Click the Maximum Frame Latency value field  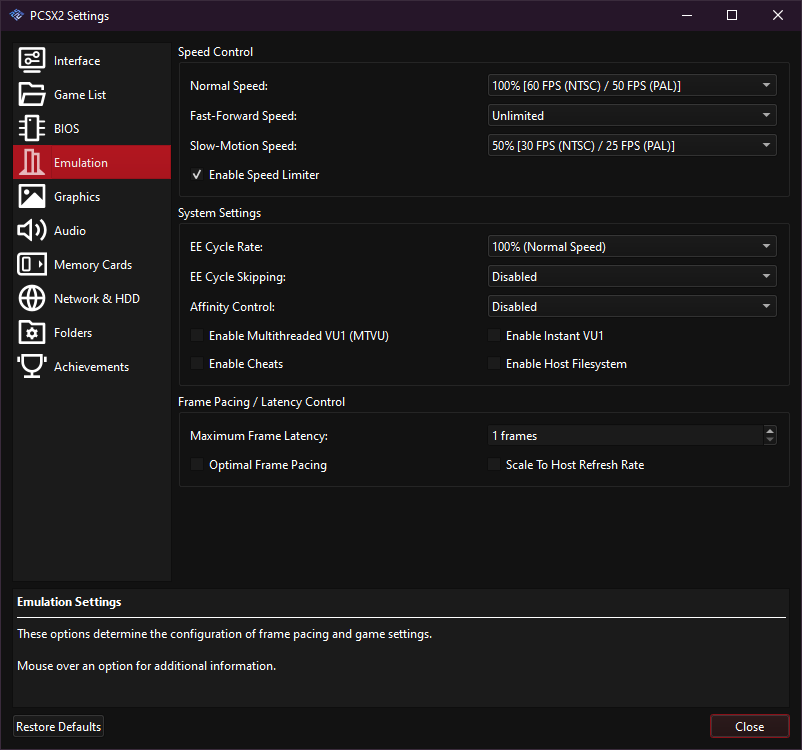[x=625, y=435]
